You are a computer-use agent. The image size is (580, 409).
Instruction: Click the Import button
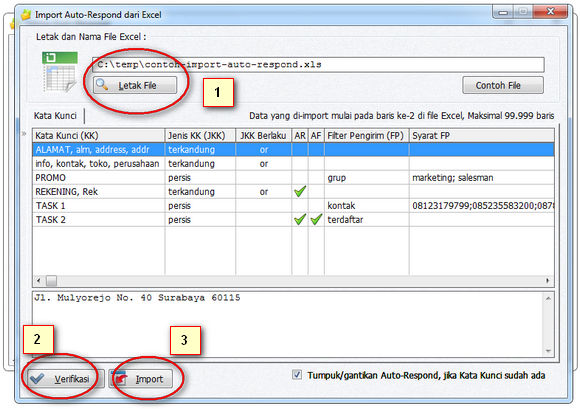pos(141,379)
